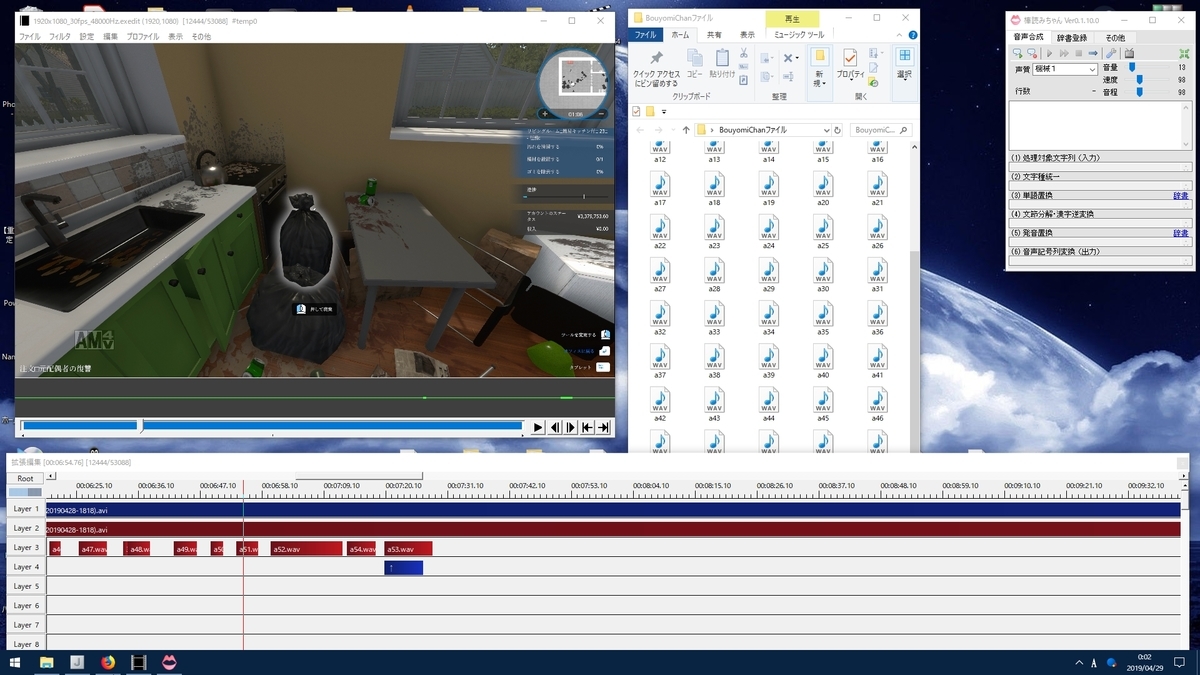
Task: Adjust the 音量 volume slider
Action: pos(1132,67)
